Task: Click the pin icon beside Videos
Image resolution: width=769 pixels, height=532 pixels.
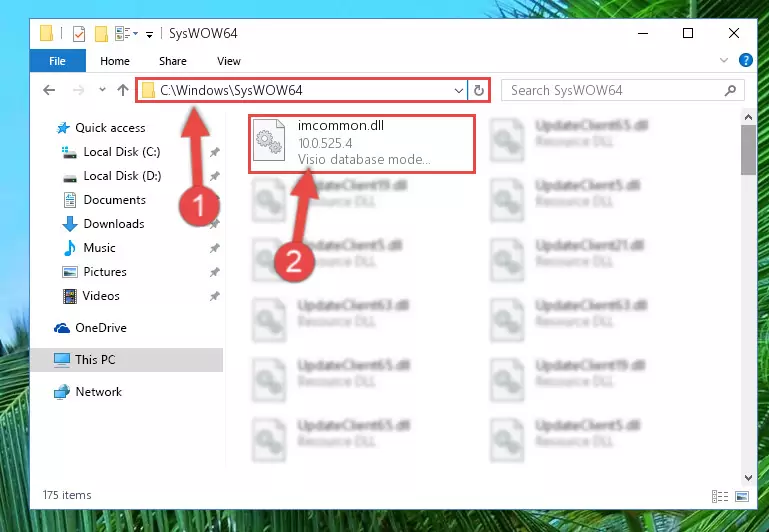Action: coord(214,296)
